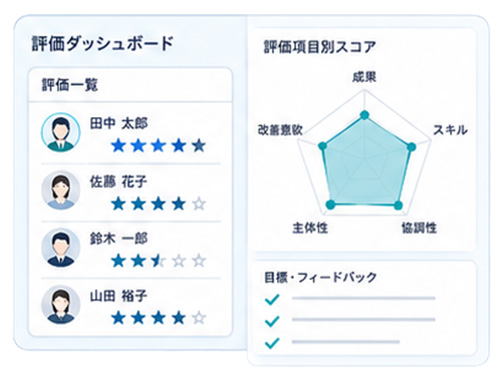The width and height of the screenshot is (500, 378).
Task: Toggle the first feedback checkmark
Action: tap(272, 299)
